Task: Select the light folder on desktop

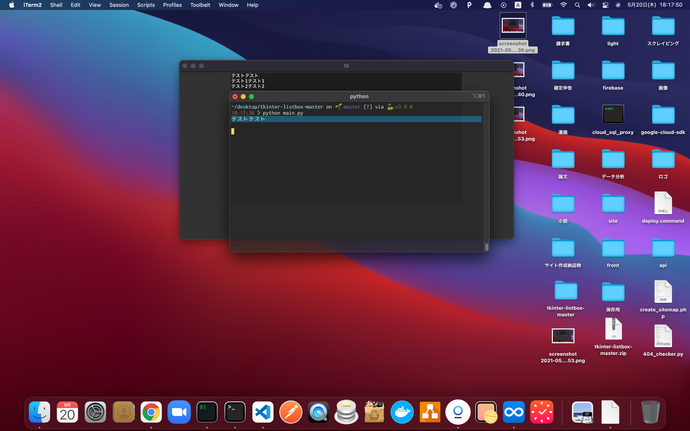Action: [613, 31]
